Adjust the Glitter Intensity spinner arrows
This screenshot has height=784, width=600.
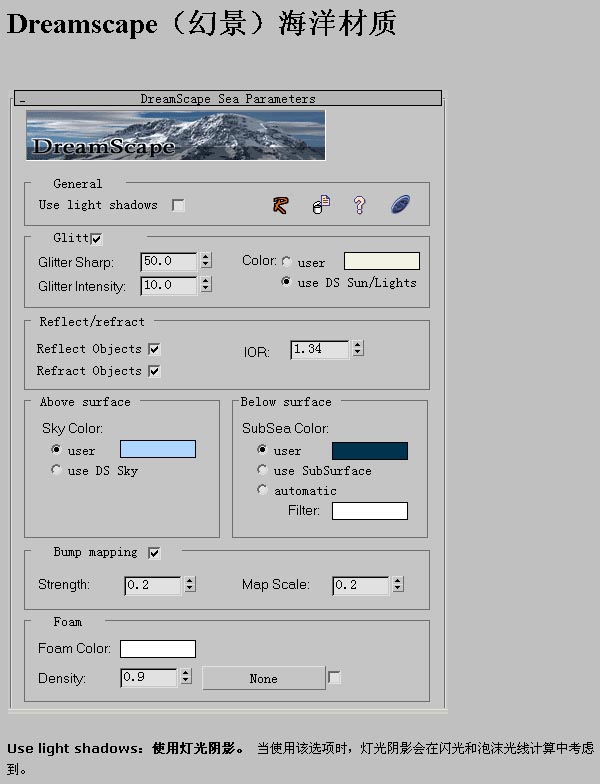pyautogui.click(x=206, y=284)
